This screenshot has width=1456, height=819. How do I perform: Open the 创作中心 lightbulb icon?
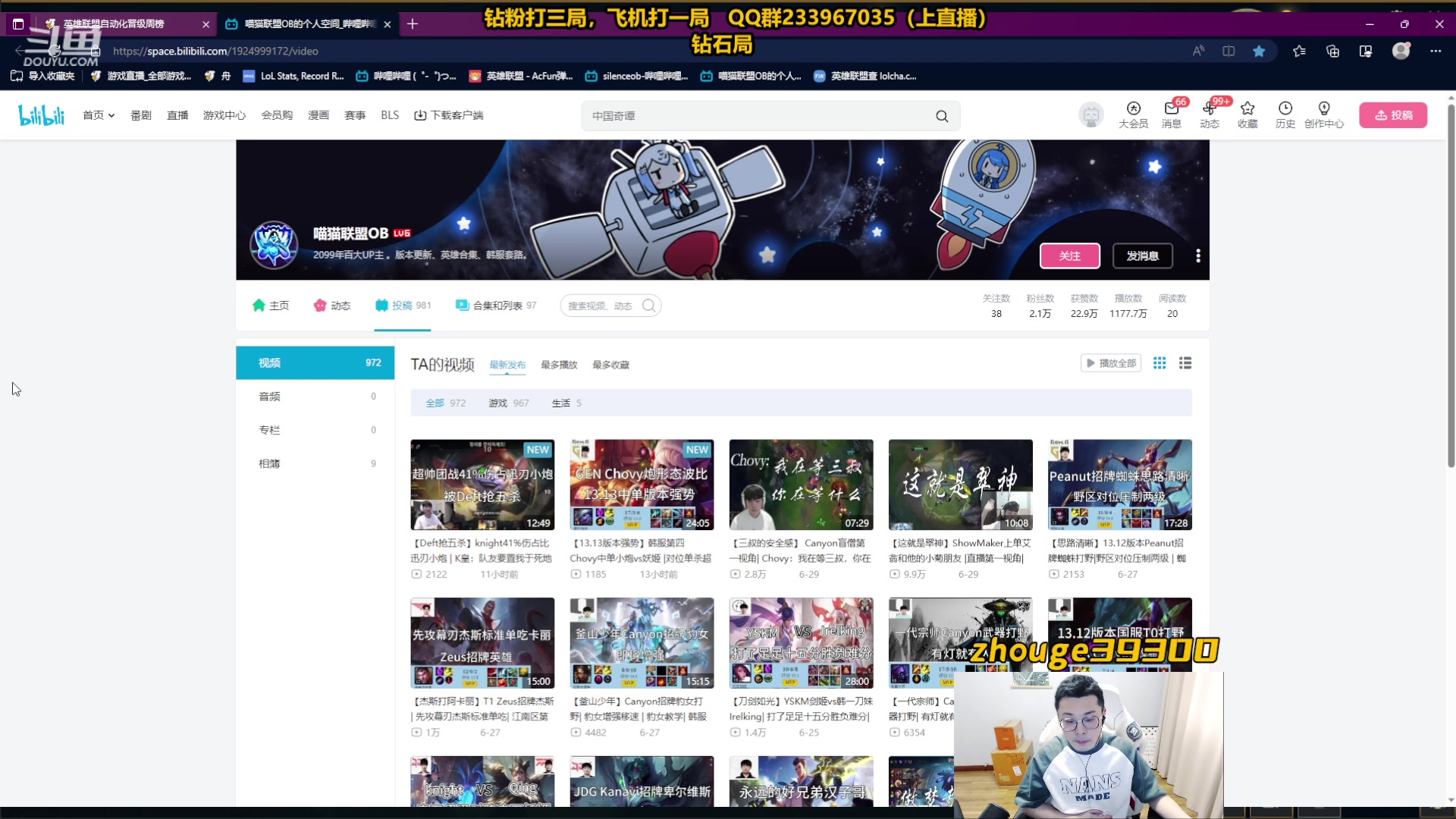pyautogui.click(x=1324, y=115)
